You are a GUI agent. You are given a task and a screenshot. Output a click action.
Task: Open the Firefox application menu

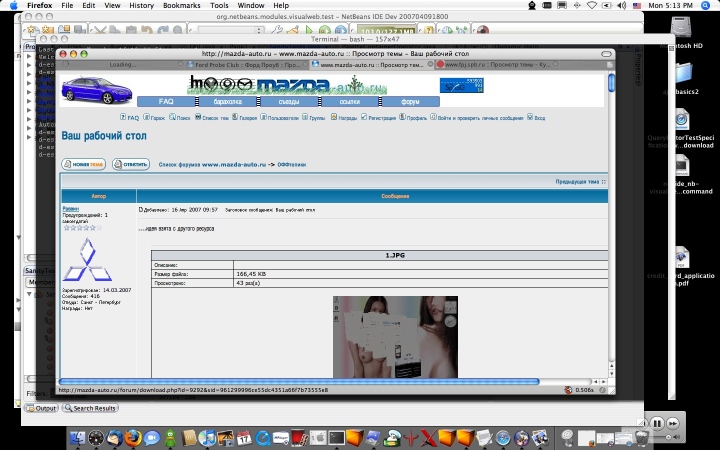[x=39, y=6]
